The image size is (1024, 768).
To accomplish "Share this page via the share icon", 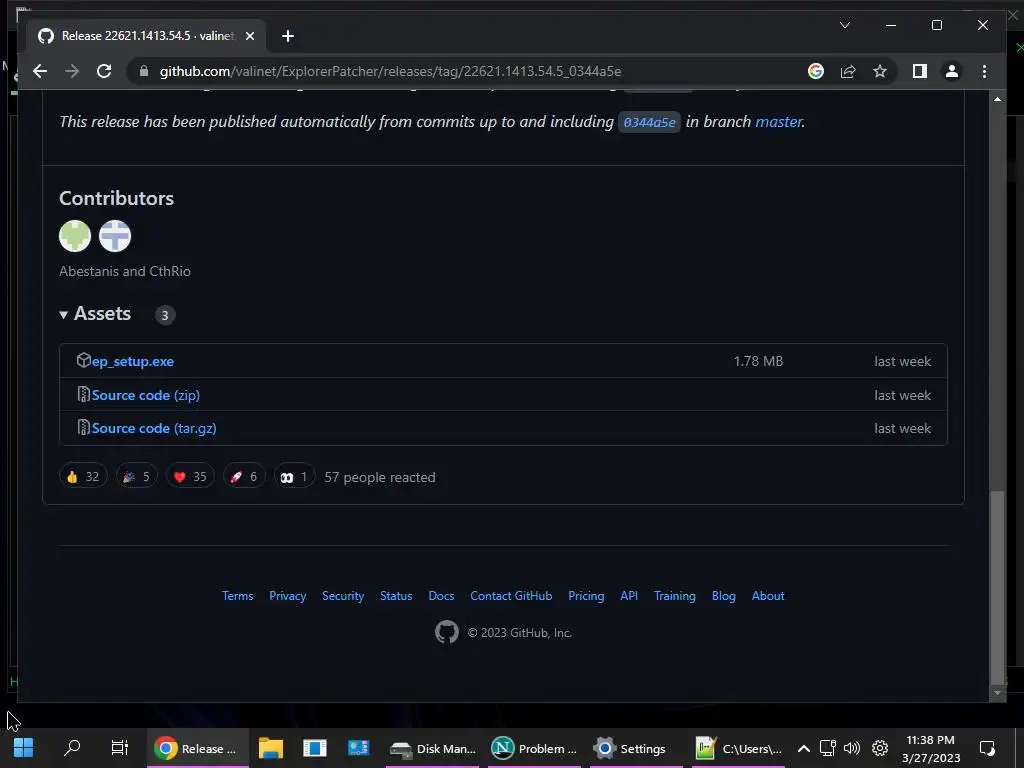I will tap(848, 71).
